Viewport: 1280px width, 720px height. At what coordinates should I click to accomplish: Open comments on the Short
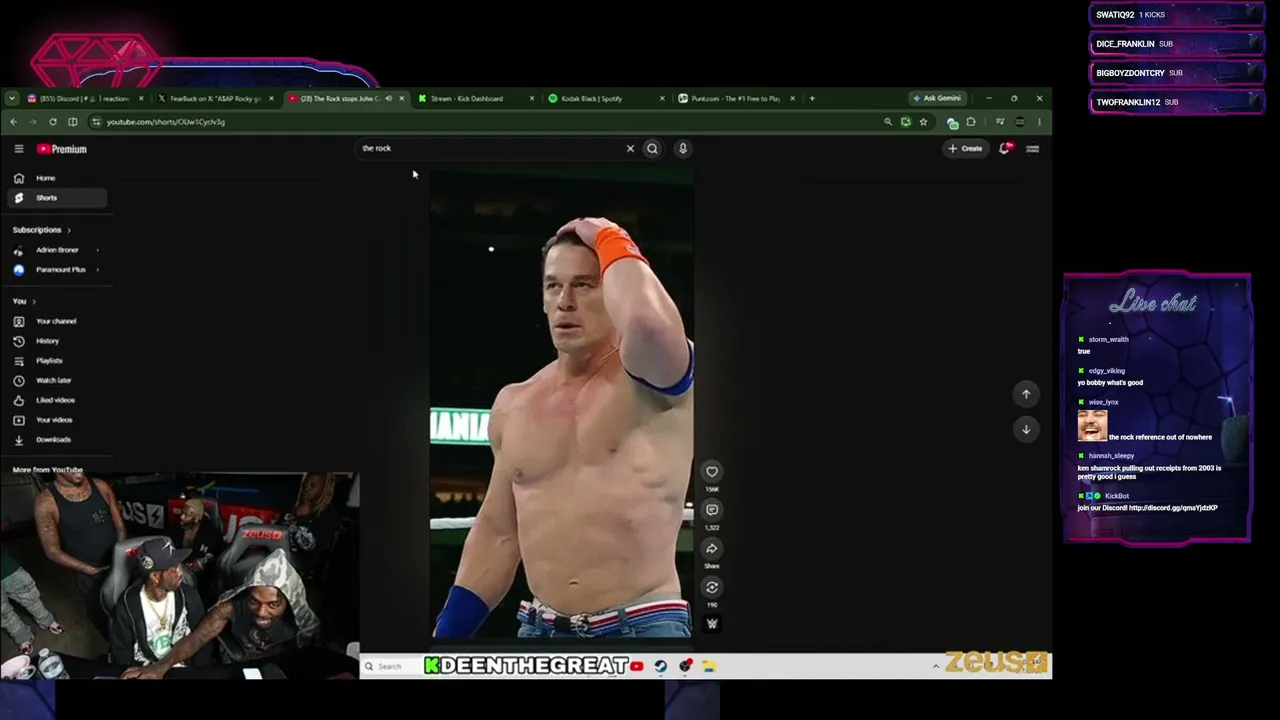(712, 510)
